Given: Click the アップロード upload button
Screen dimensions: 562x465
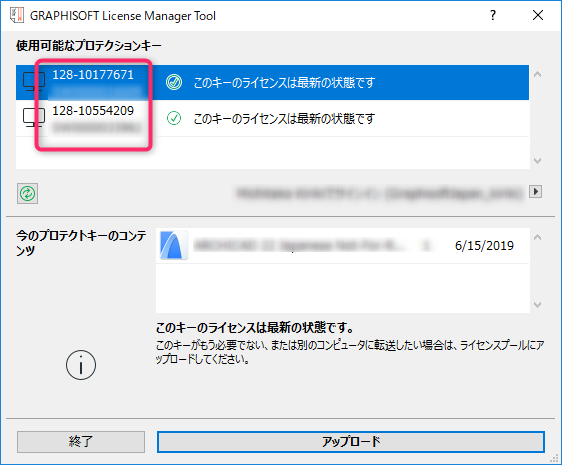Looking at the screenshot, I should pos(351,442).
